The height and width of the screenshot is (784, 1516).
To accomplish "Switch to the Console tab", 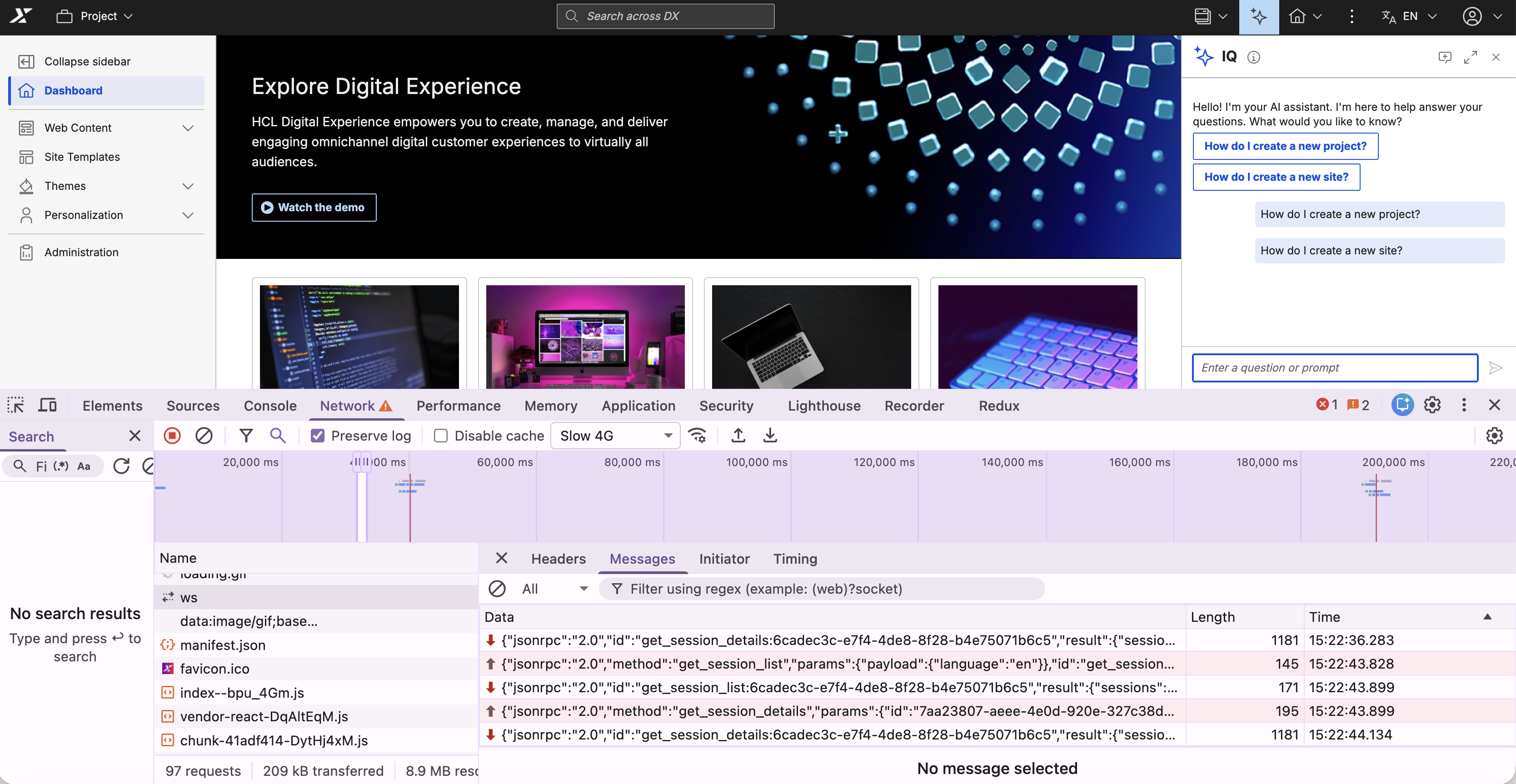I will [x=270, y=405].
